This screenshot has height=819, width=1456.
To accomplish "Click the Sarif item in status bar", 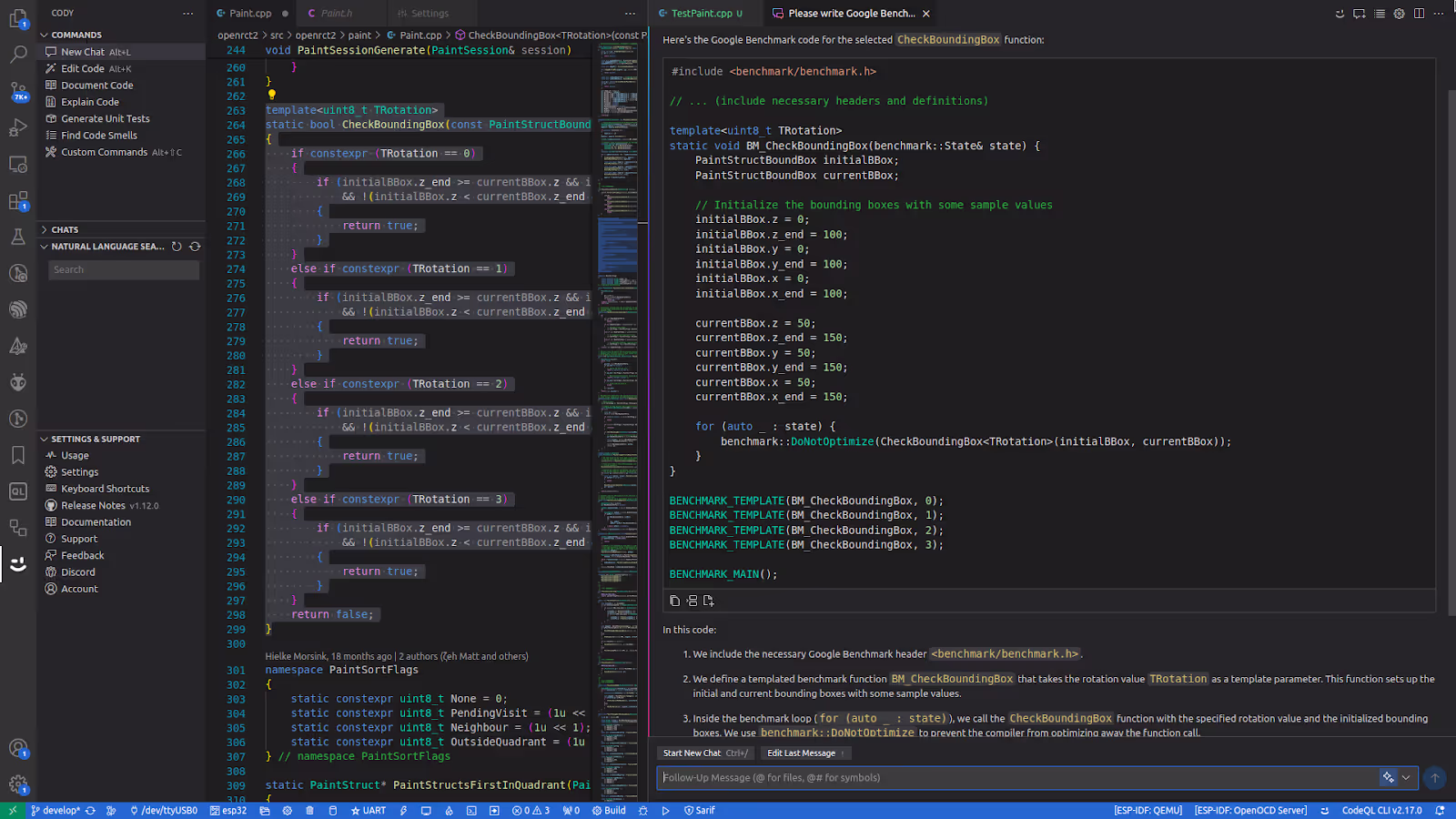I will pos(699,810).
